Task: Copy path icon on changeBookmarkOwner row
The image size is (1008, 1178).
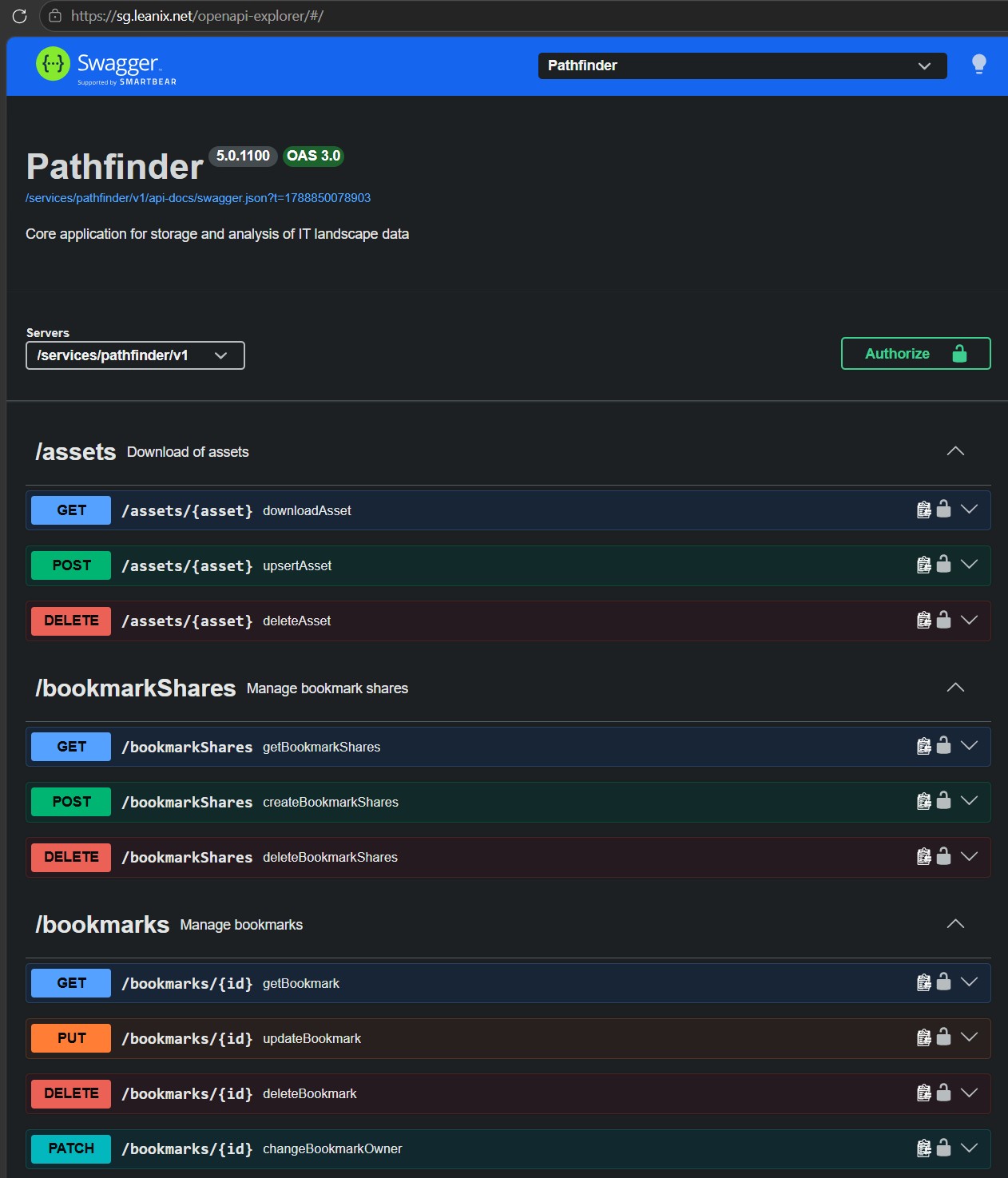Action: click(923, 1148)
